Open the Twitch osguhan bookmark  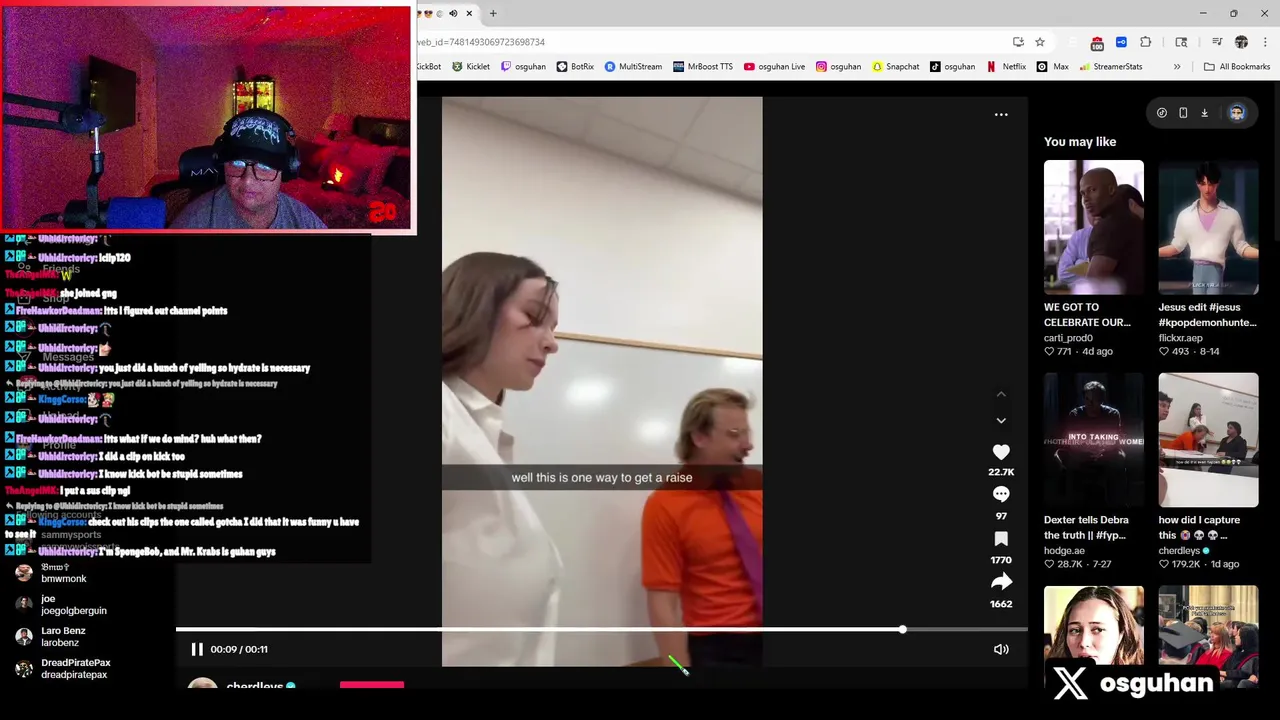pos(523,67)
